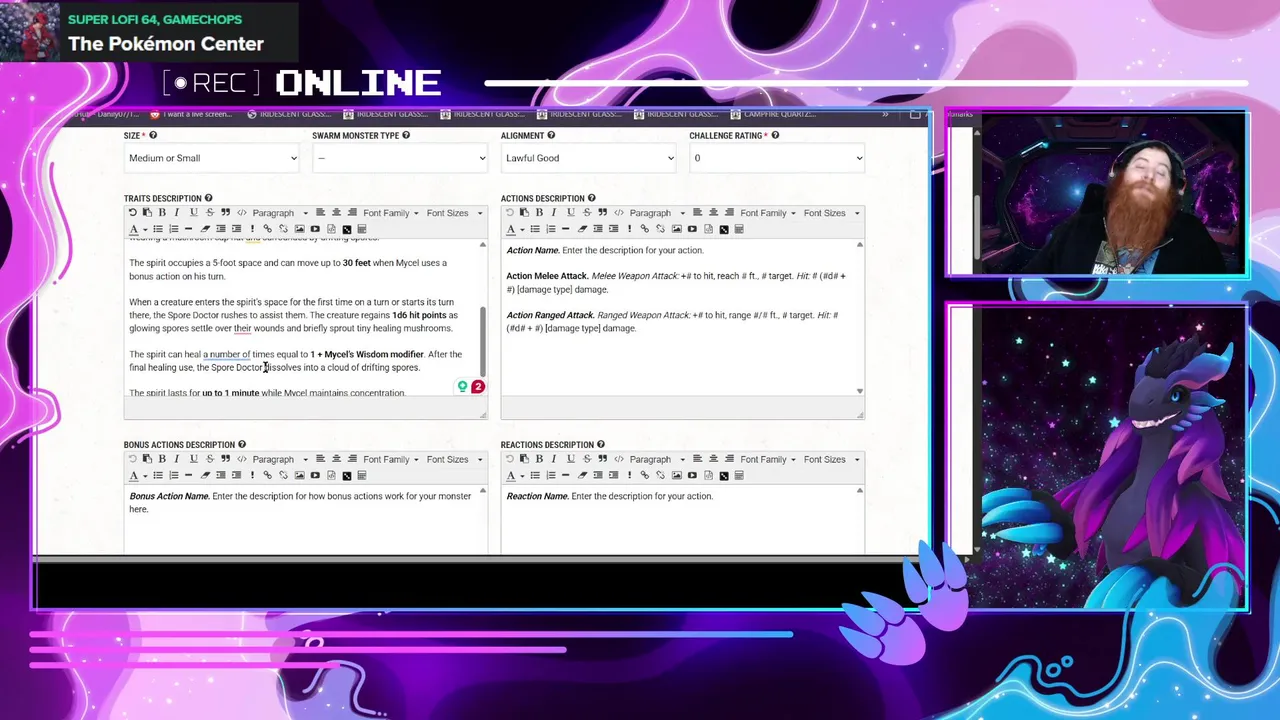This screenshot has height=720, width=1280.
Task: Toggle Italic in Actions Description toolbar
Action: point(554,212)
